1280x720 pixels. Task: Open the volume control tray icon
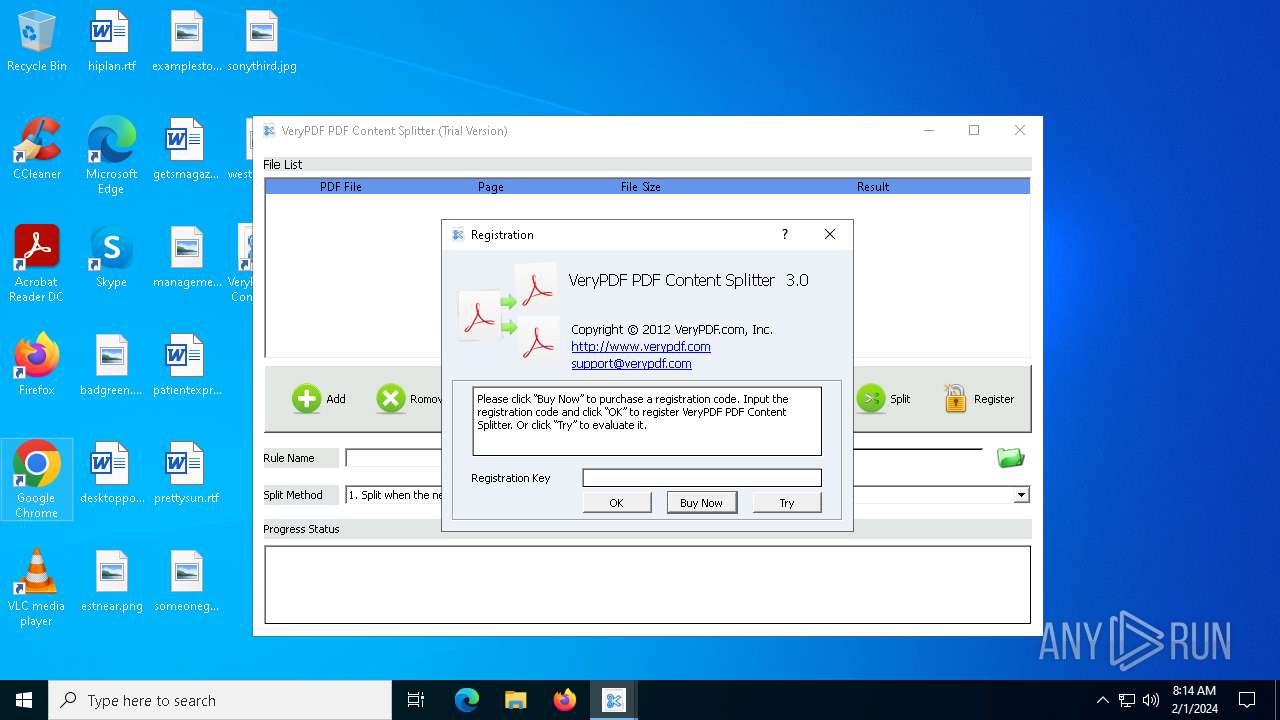click(x=1150, y=700)
